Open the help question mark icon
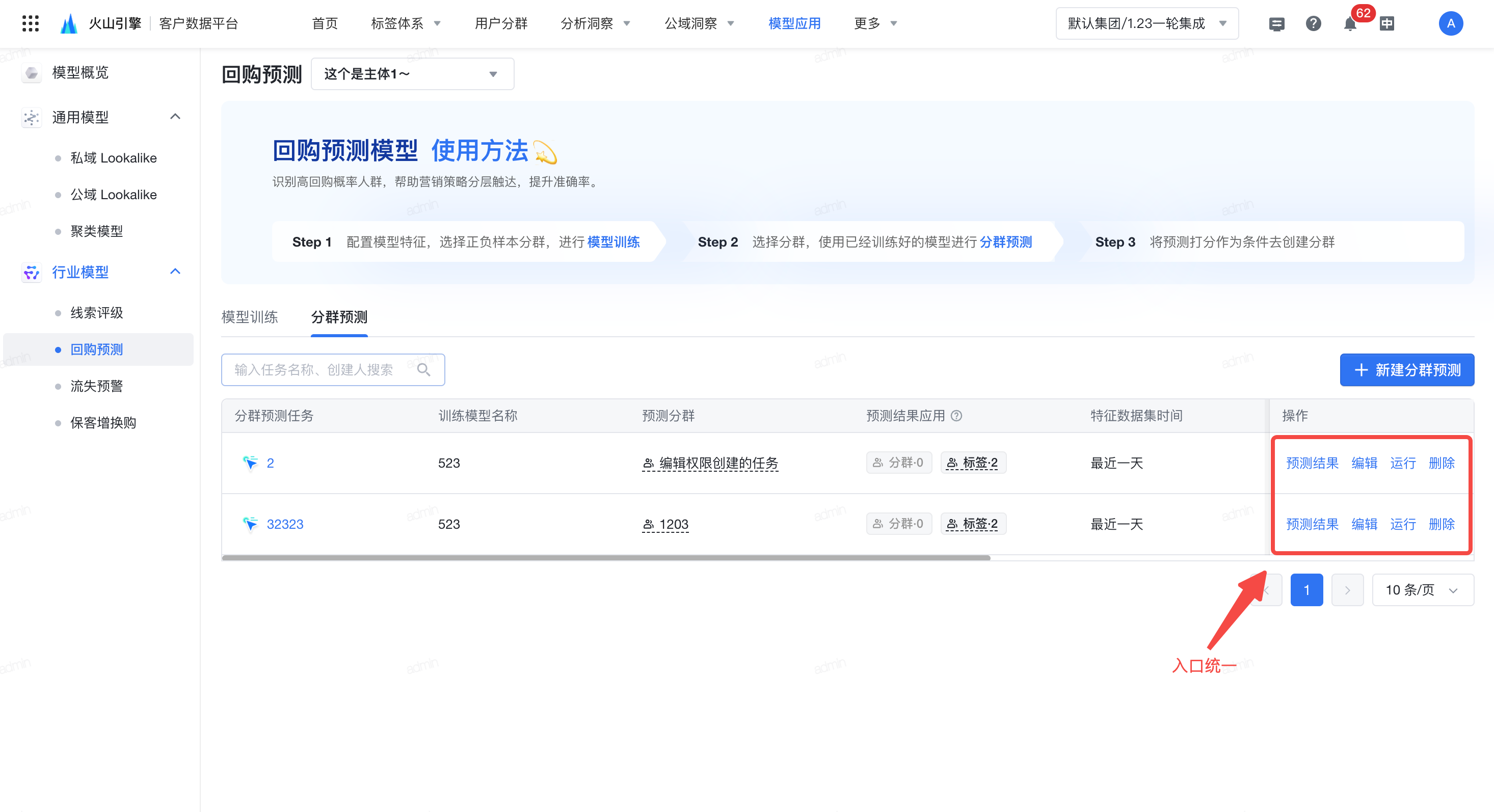Image resolution: width=1494 pixels, height=812 pixels. coord(1313,24)
